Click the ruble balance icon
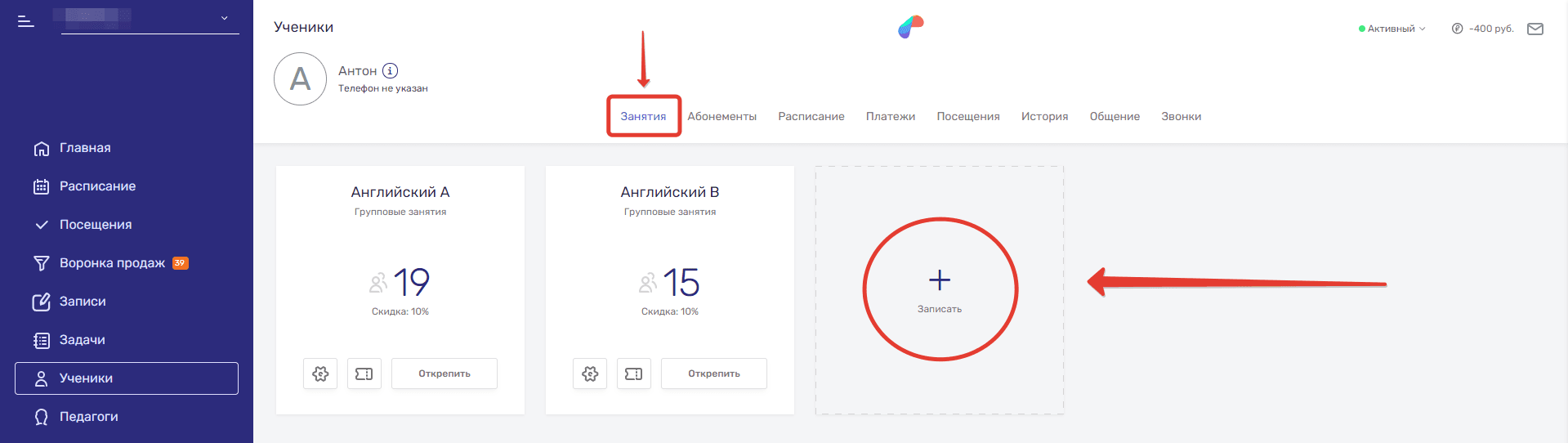Viewport: 1568px width, 443px height. pyautogui.click(x=1457, y=29)
